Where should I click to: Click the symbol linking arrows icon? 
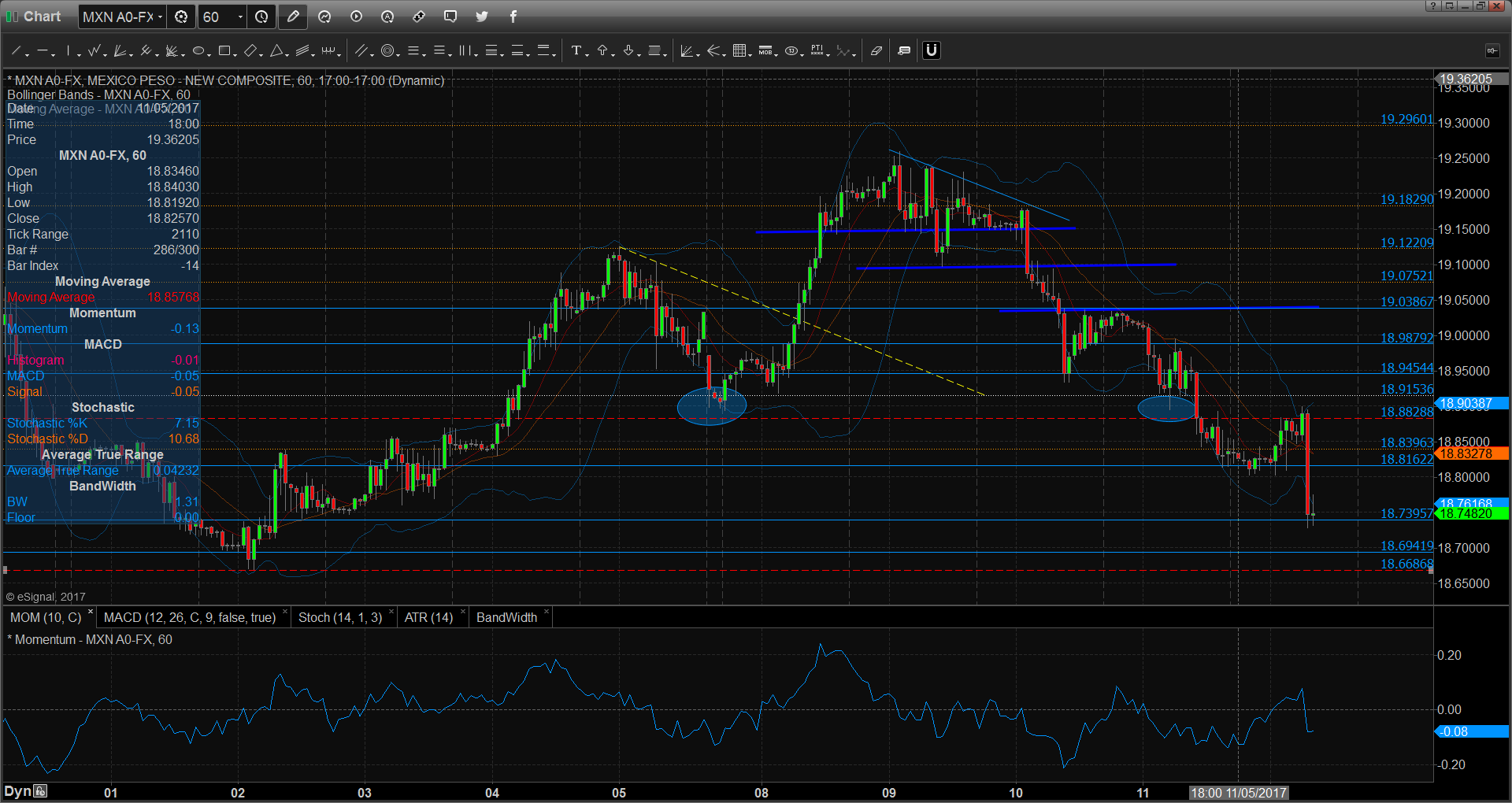[x=419, y=17]
